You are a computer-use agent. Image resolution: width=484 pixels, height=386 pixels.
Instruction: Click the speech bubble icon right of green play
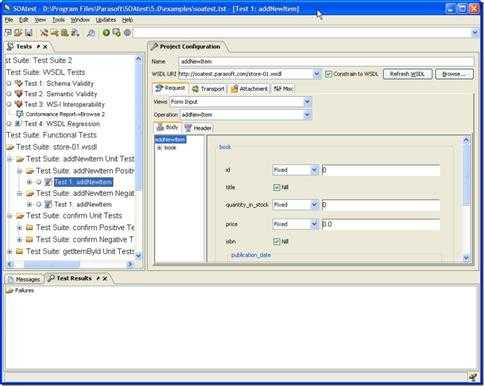pos(116,33)
